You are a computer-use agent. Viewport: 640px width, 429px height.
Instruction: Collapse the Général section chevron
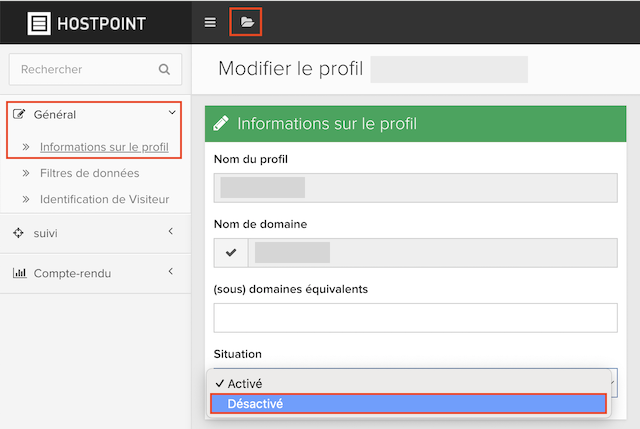click(x=172, y=112)
